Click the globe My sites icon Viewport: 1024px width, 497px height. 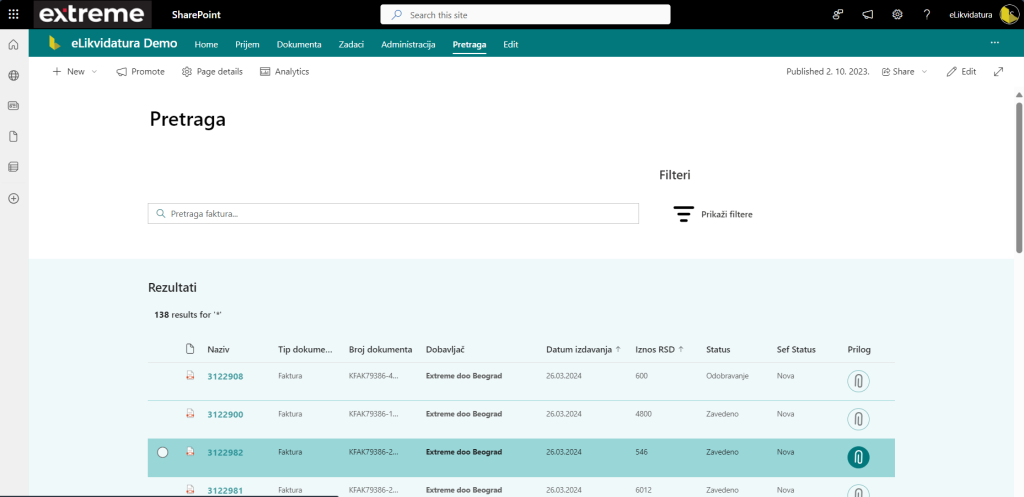[14, 75]
